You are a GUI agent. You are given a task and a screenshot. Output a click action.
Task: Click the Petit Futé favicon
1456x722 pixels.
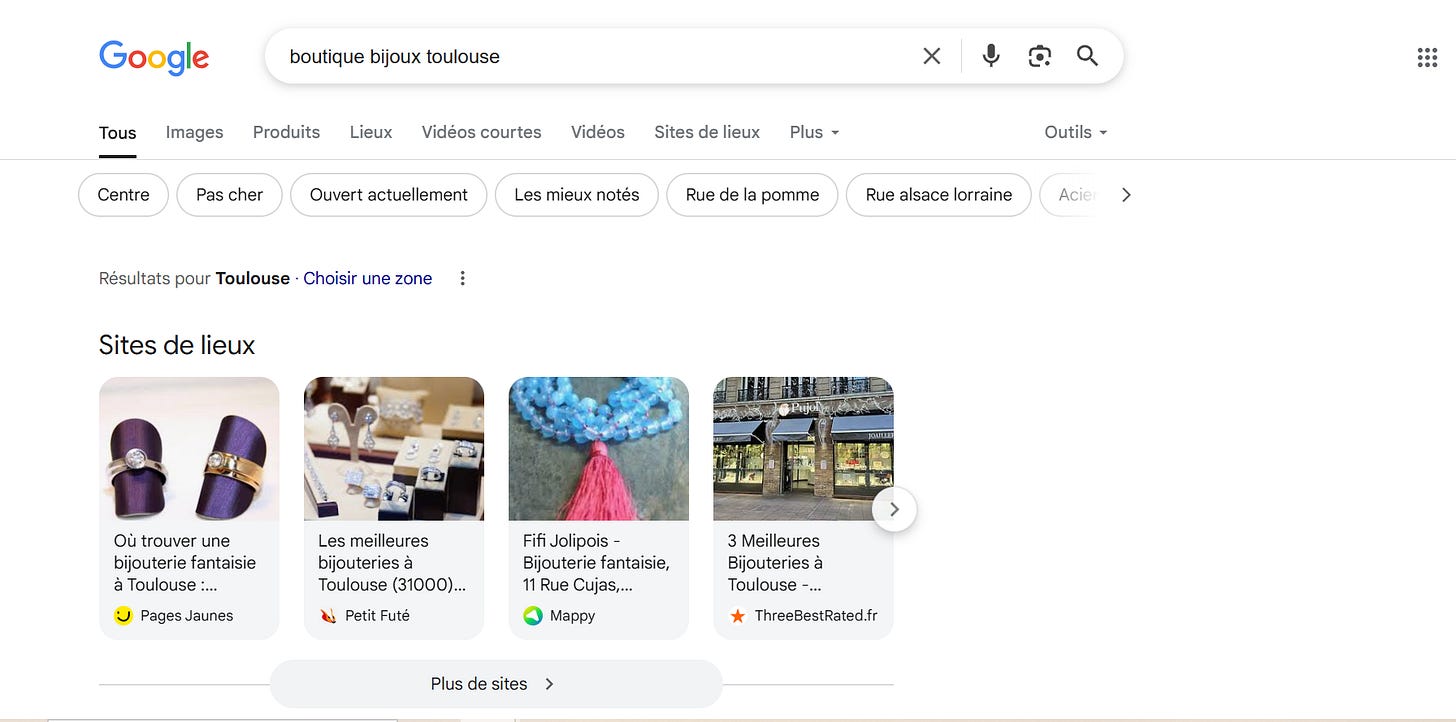tap(328, 616)
